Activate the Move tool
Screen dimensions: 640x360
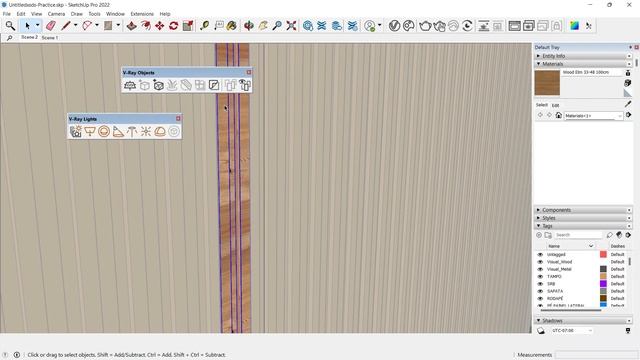[160, 26]
